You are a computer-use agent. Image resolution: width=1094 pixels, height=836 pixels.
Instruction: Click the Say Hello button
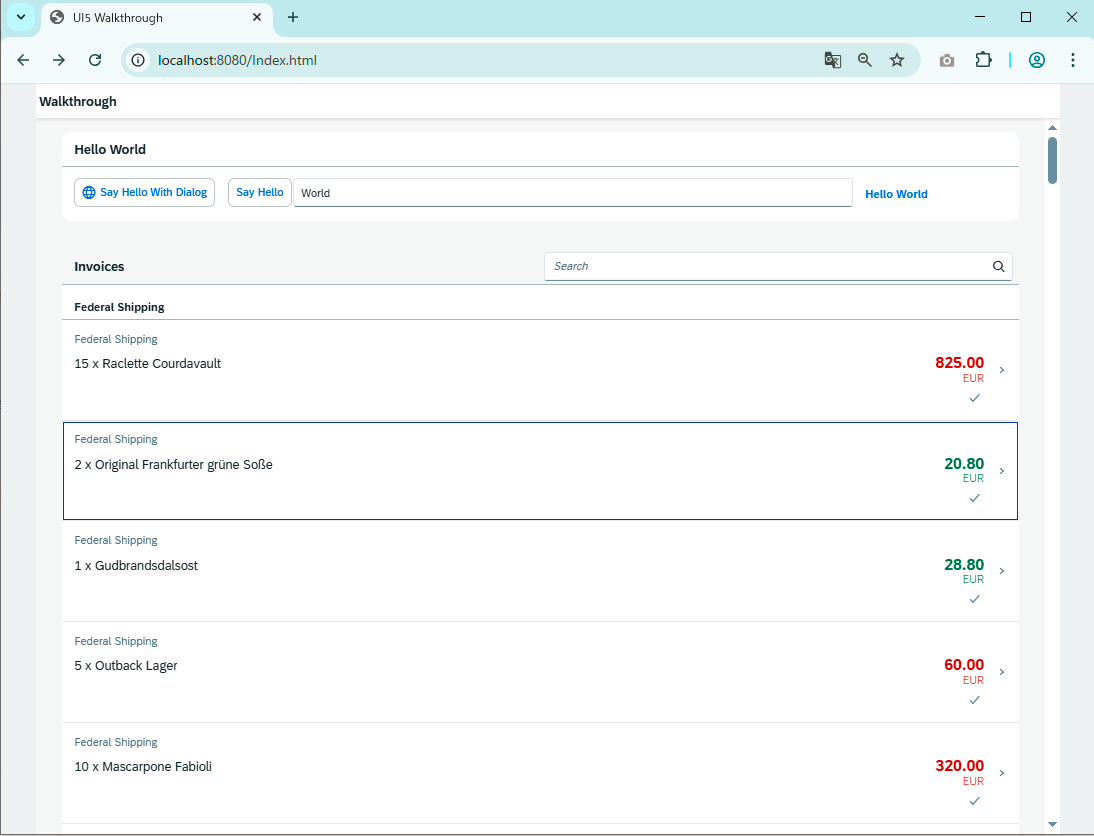click(260, 193)
